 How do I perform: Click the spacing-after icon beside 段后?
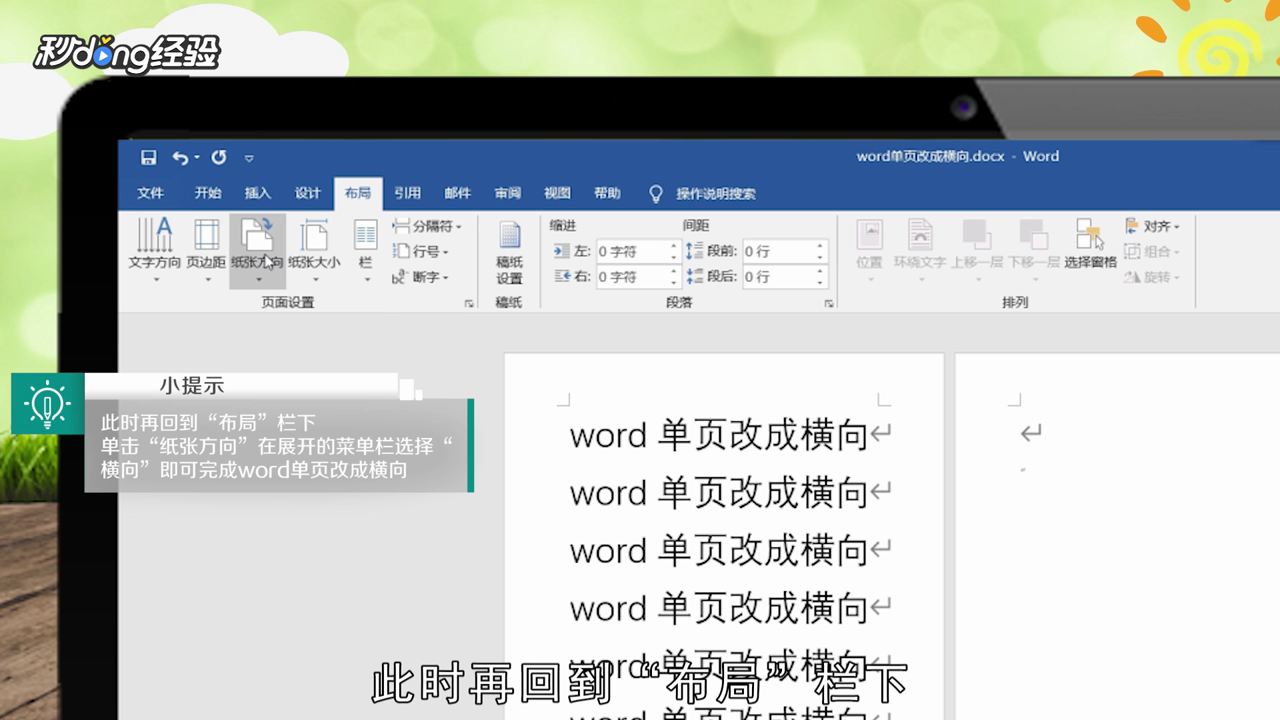point(695,277)
